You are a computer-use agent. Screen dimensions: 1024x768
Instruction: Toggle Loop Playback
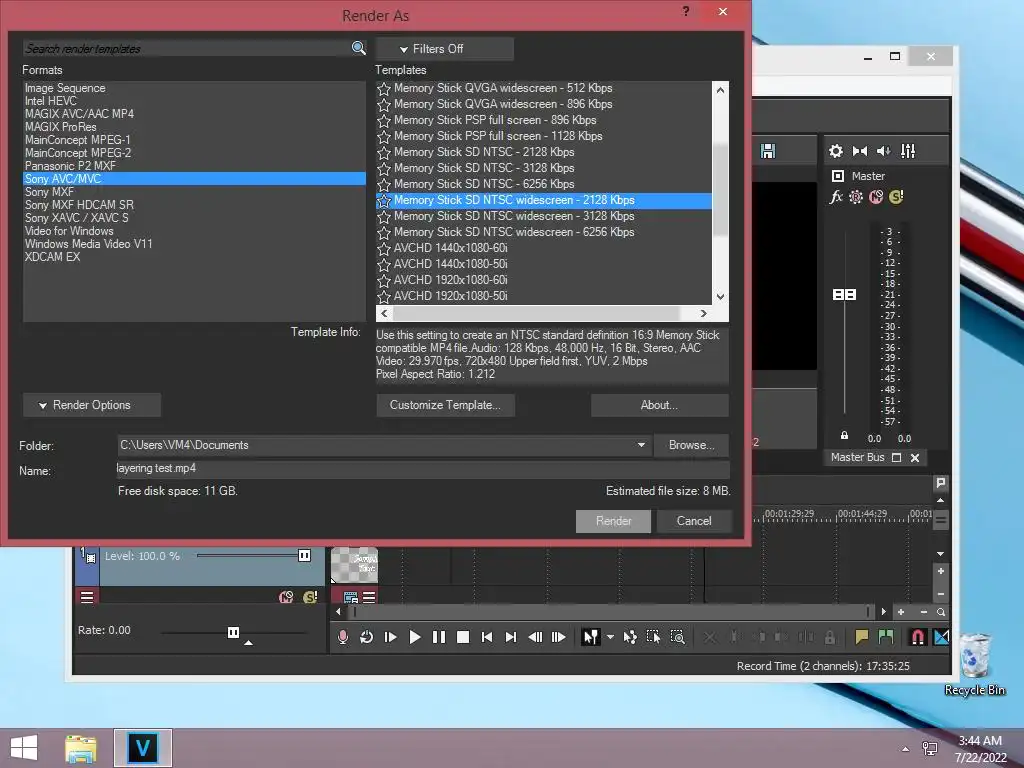click(x=366, y=637)
